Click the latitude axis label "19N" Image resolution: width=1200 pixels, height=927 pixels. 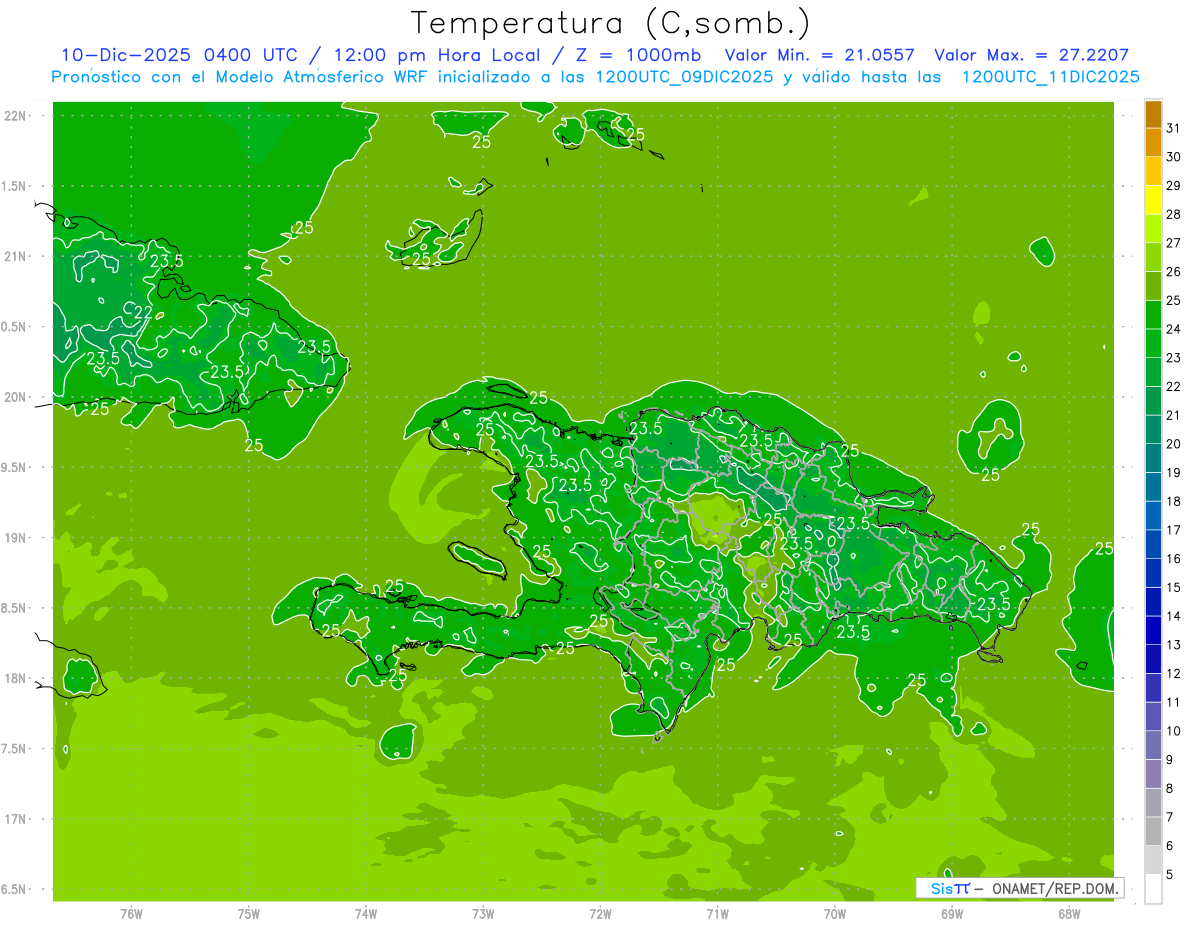pos(15,538)
